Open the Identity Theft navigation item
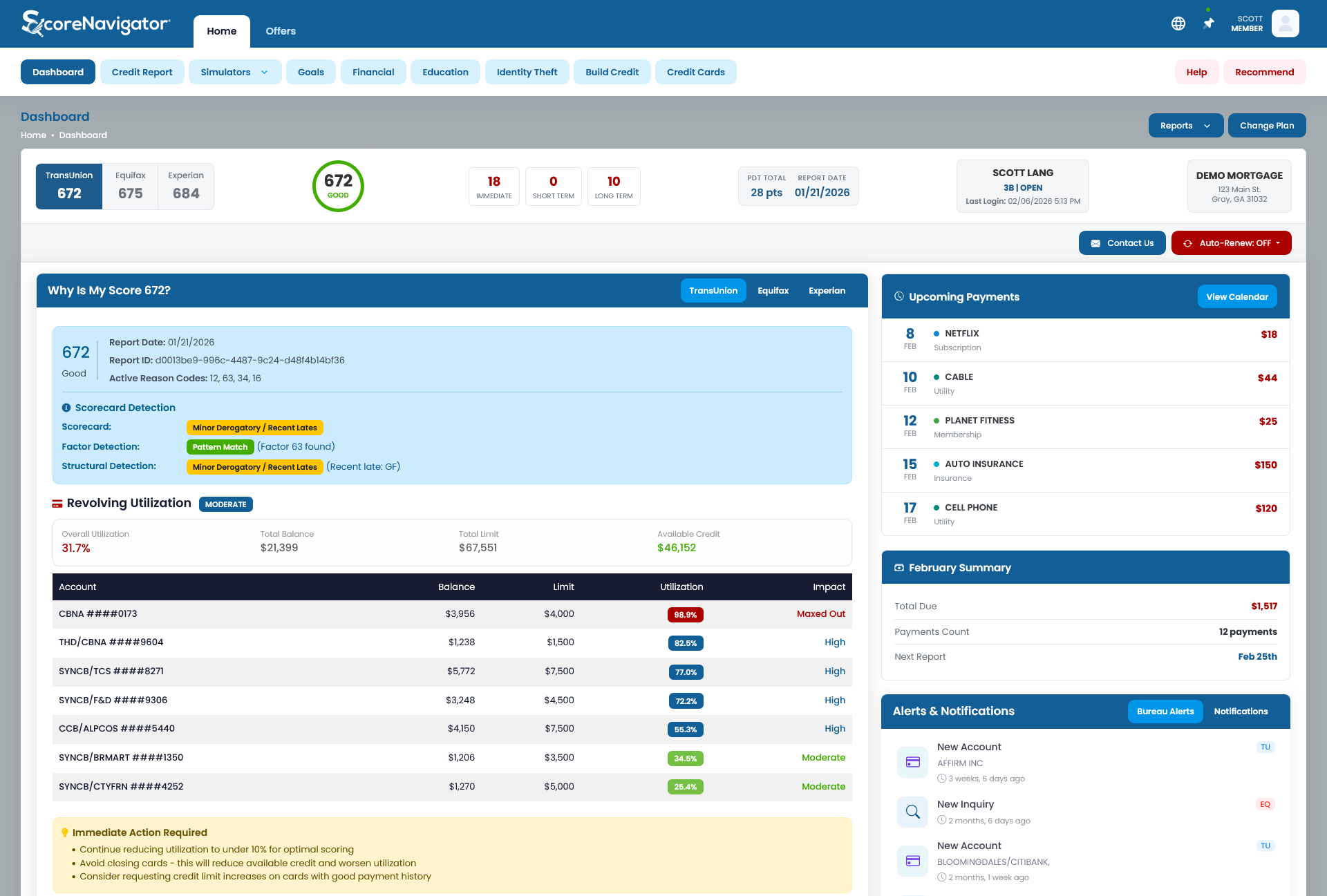Viewport: 1327px width, 896px height. (x=527, y=72)
